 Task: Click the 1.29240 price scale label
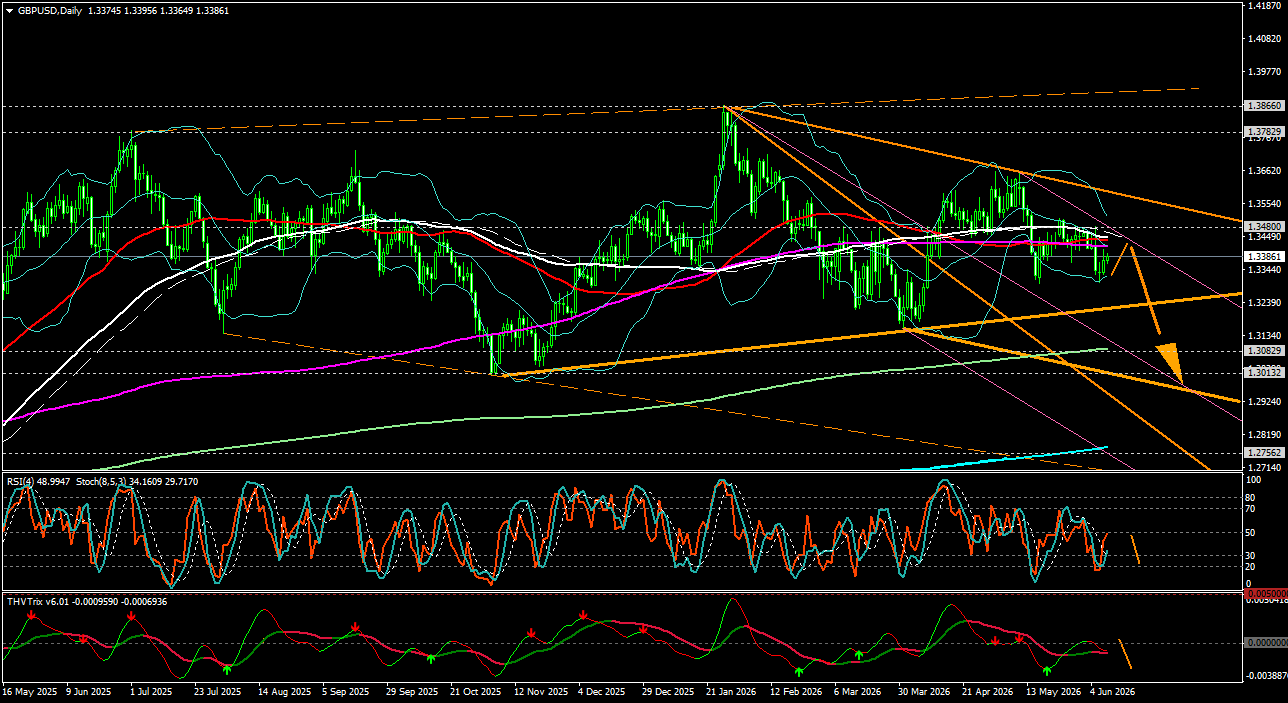click(x=1265, y=402)
